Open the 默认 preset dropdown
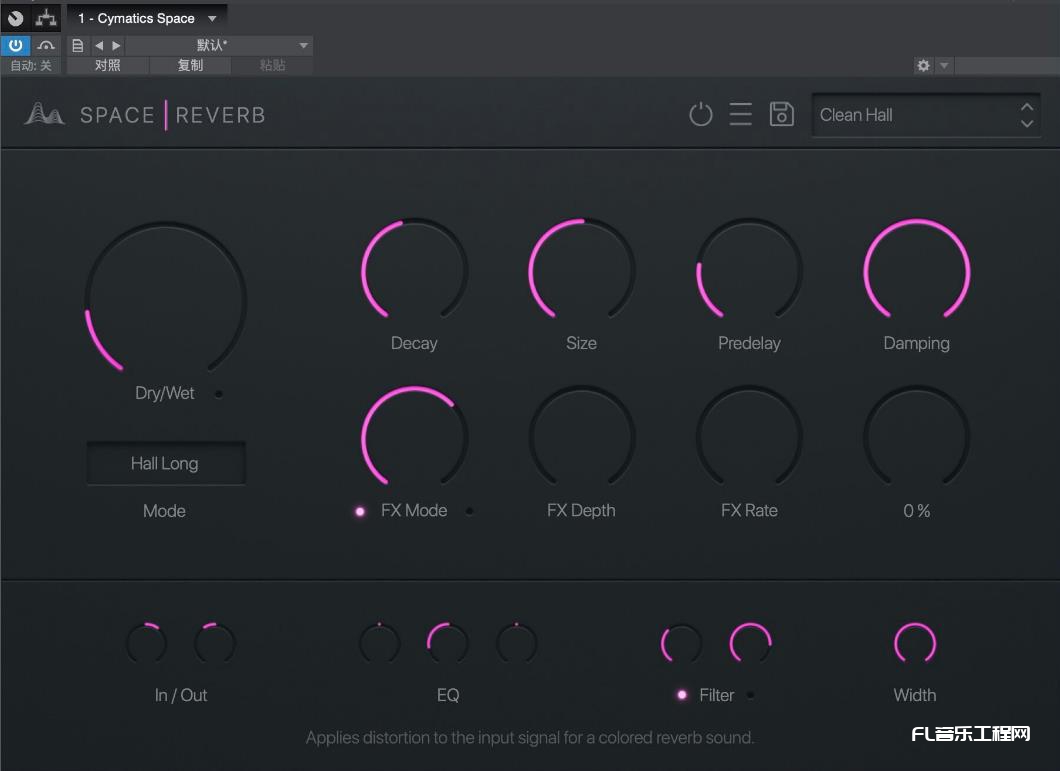Image resolution: width=1060 pixels, height=771 pixels. [302, 44]
